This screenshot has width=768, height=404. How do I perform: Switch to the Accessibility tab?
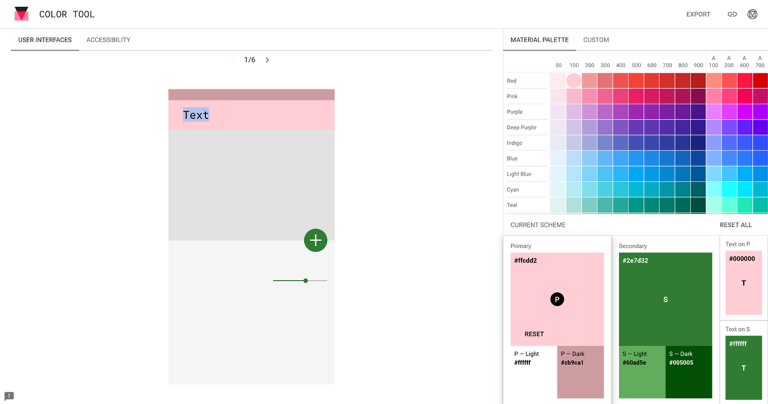[x=108, y=40]
